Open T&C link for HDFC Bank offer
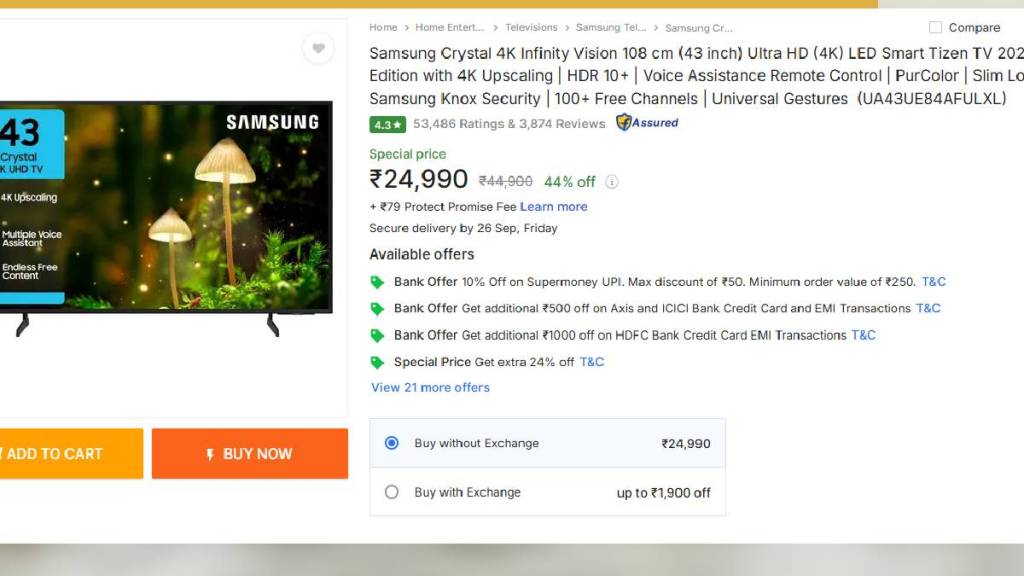The width and height of the screenshot is (1024, 576). [x=863, y=336]
